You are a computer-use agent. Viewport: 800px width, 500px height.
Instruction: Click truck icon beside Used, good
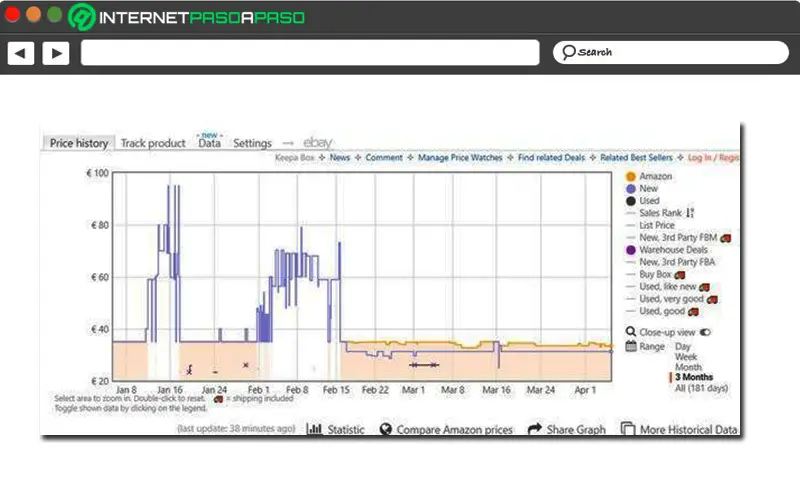693,312
